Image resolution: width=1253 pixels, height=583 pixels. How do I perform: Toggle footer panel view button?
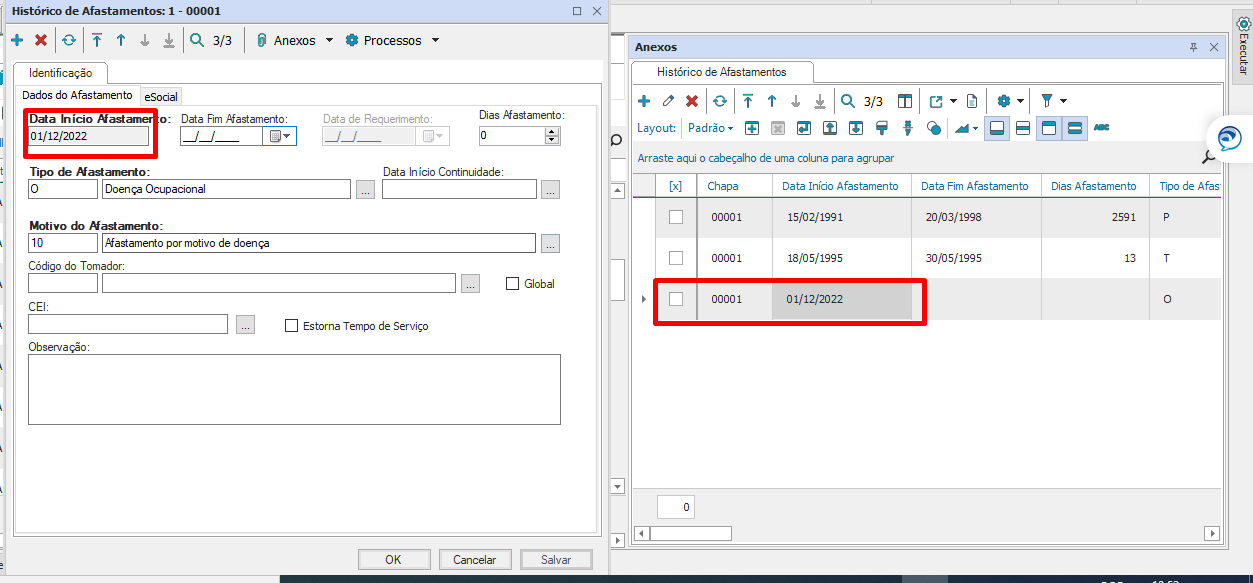(996, 128)
